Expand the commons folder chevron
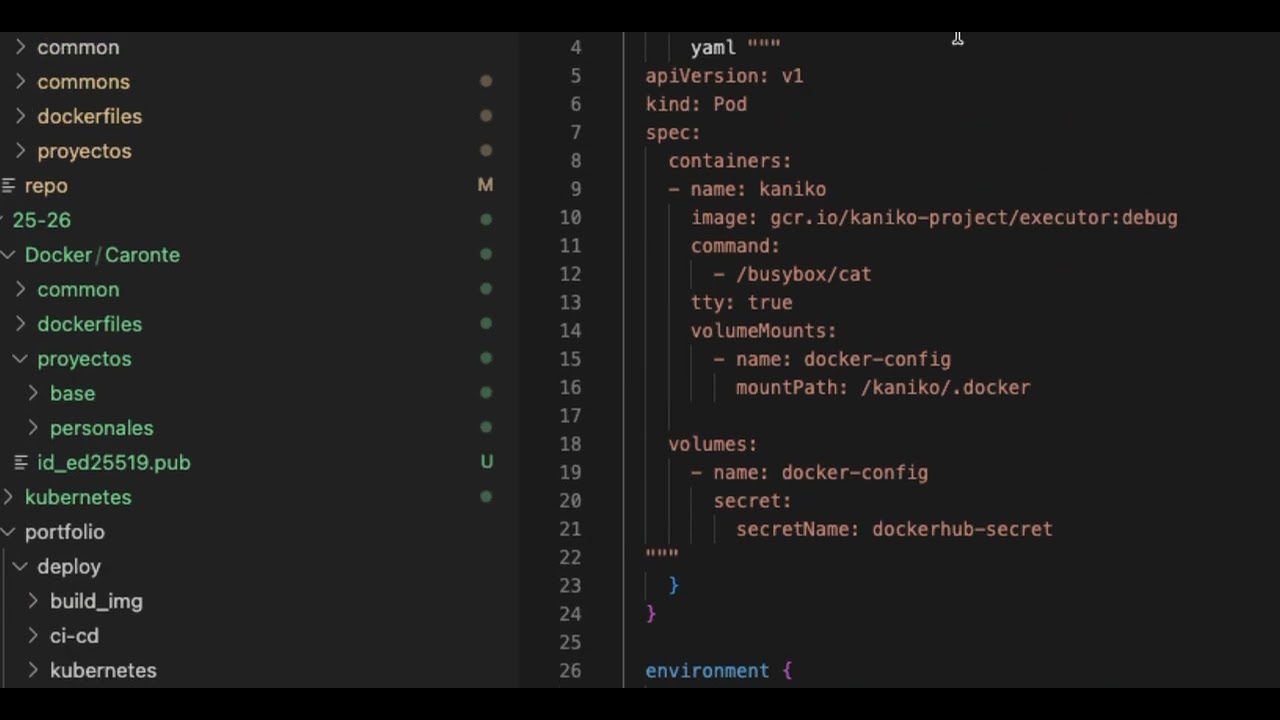Viewport: 1280px width, 720px height. tap(20, 82)
